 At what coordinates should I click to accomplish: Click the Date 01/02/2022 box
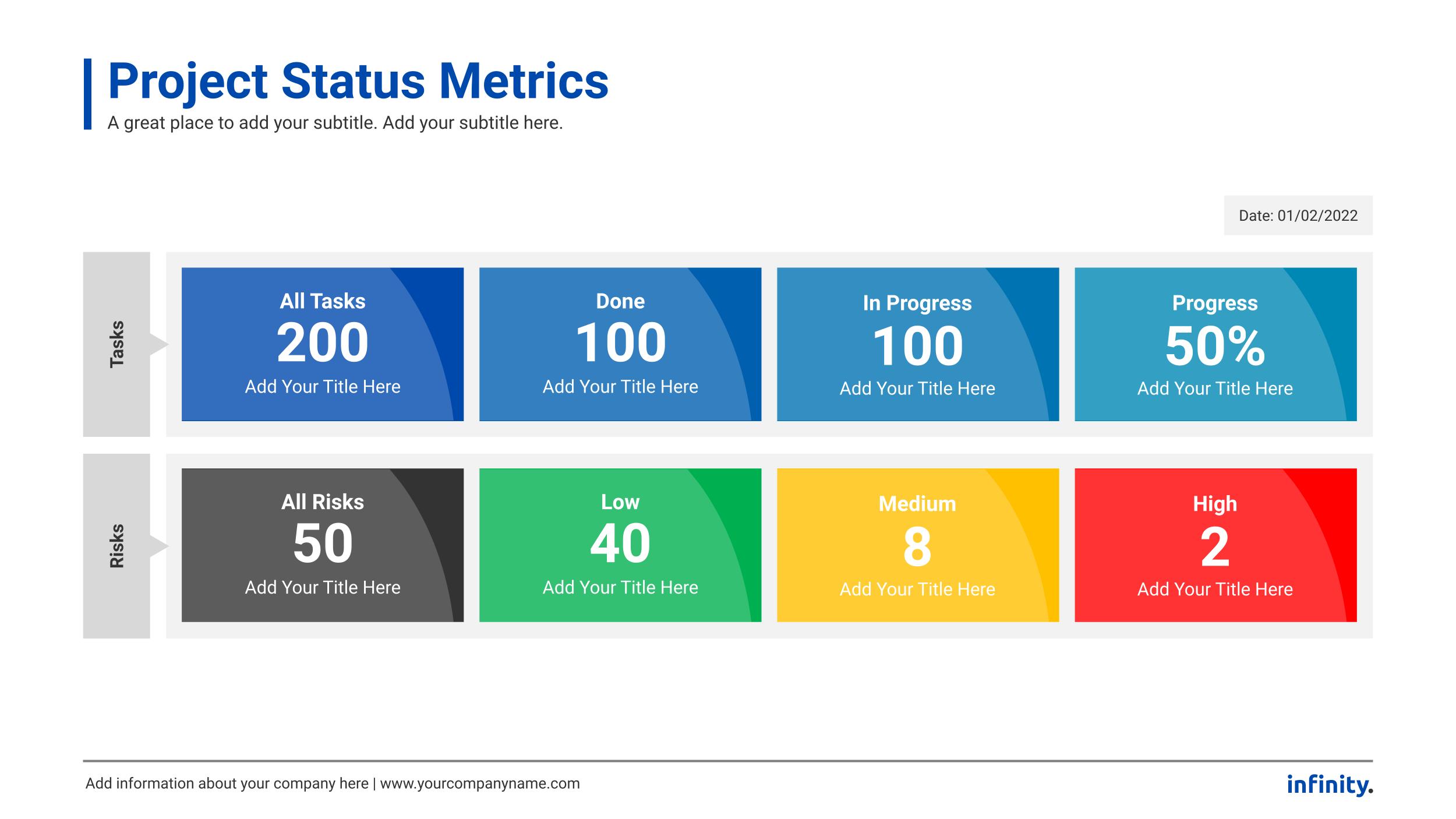click(x=1298, y=216)
